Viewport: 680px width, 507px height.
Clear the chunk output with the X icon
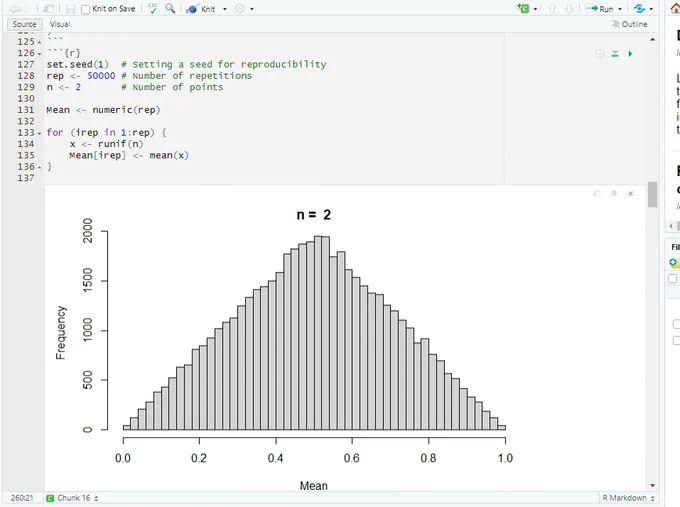tap(631, 193)
